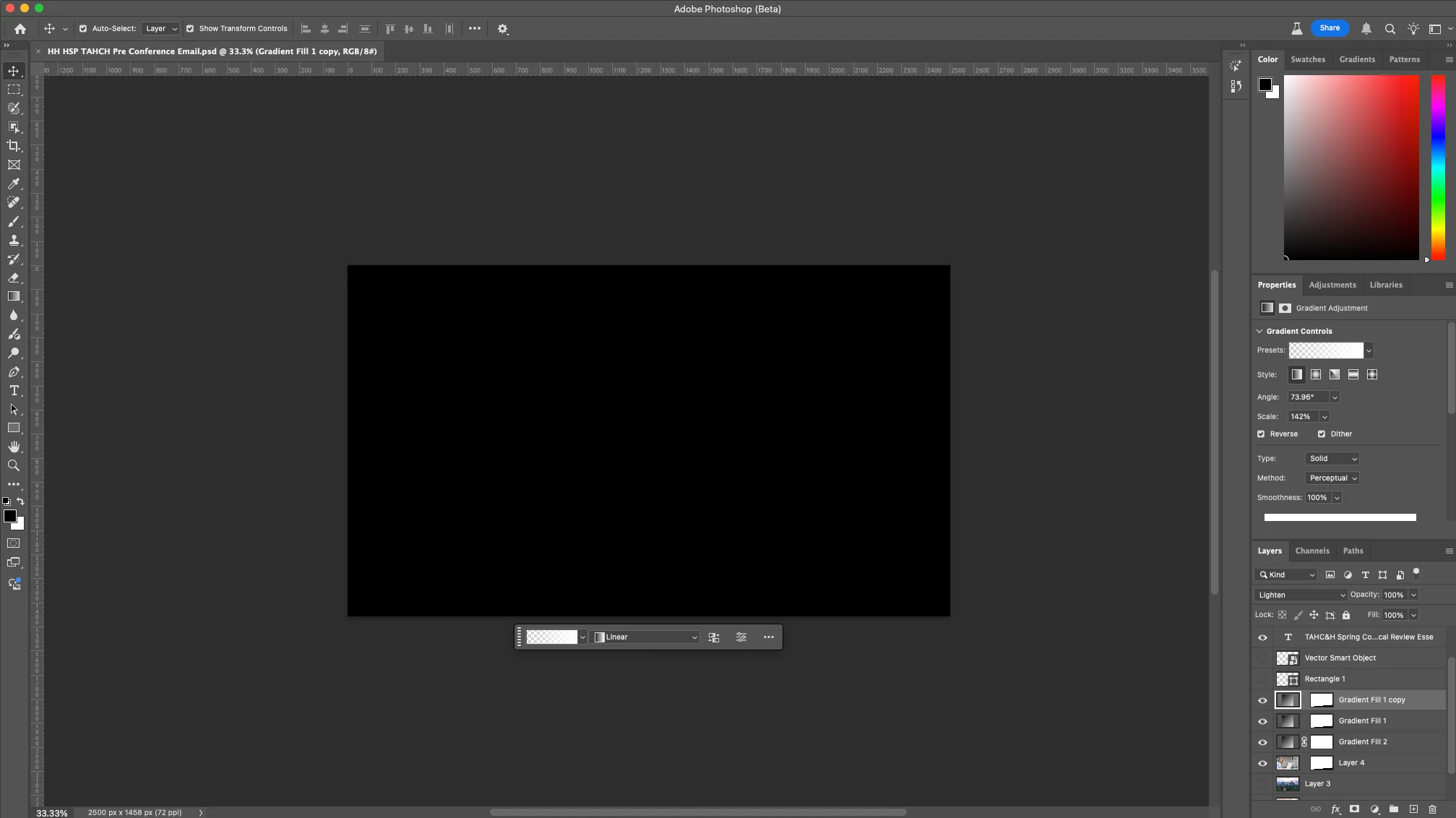Collapse the Gradient Controls section
Viewport: 1456px width, 818px height.
coord(1259,331)
